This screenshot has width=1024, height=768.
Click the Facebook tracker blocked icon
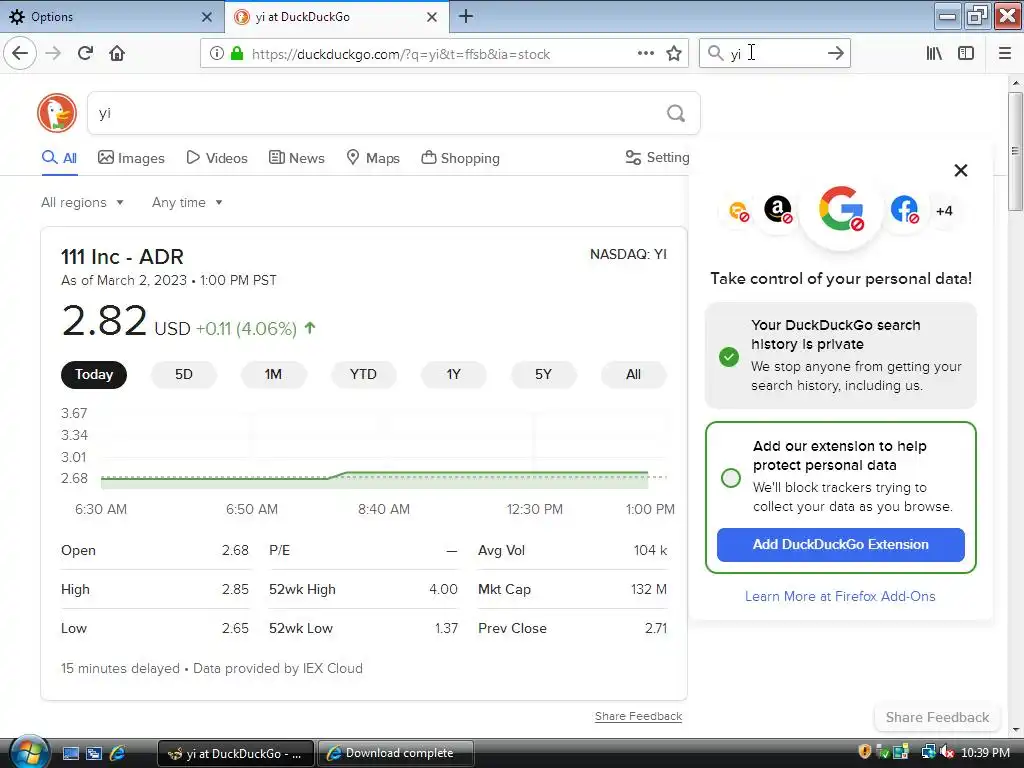(x=904, y=210)
